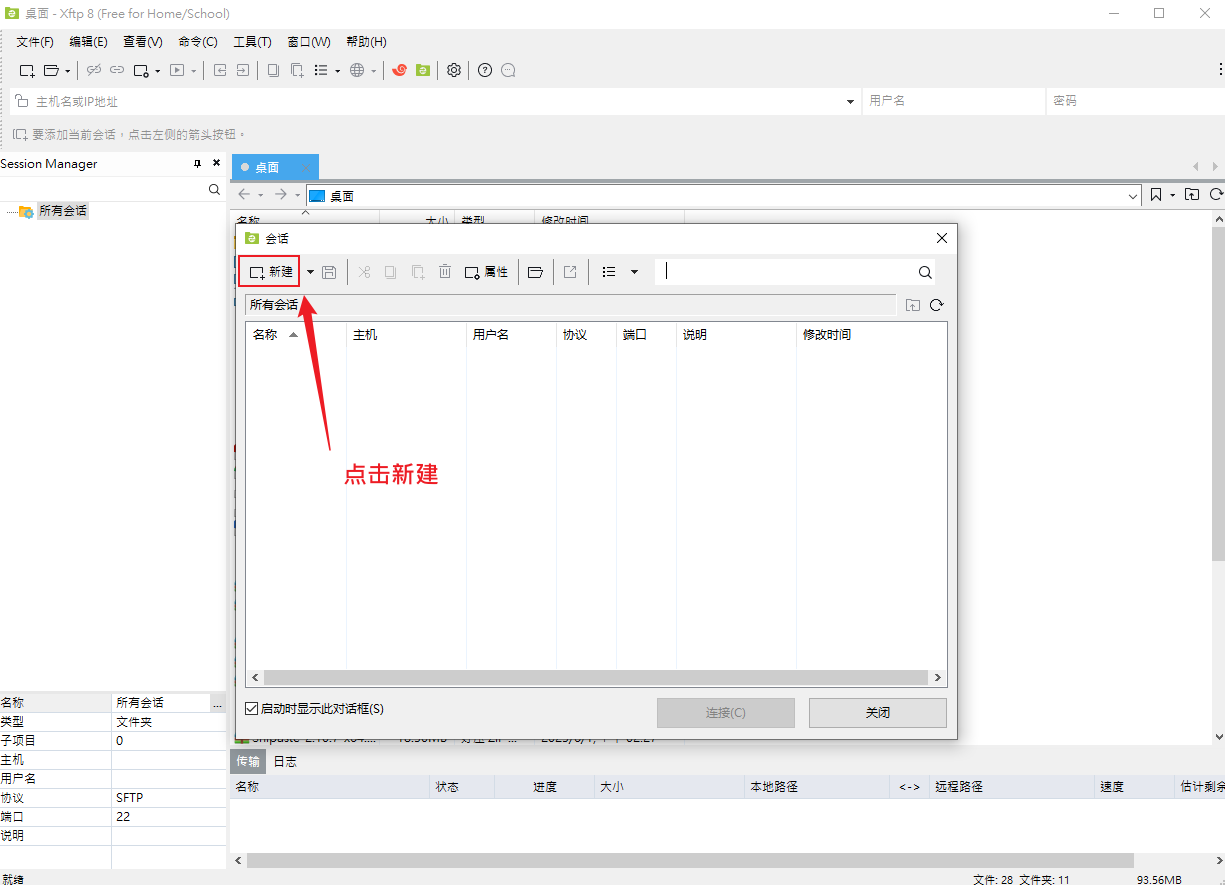Expand the 桌面 local path combo box

point(1133,196)
